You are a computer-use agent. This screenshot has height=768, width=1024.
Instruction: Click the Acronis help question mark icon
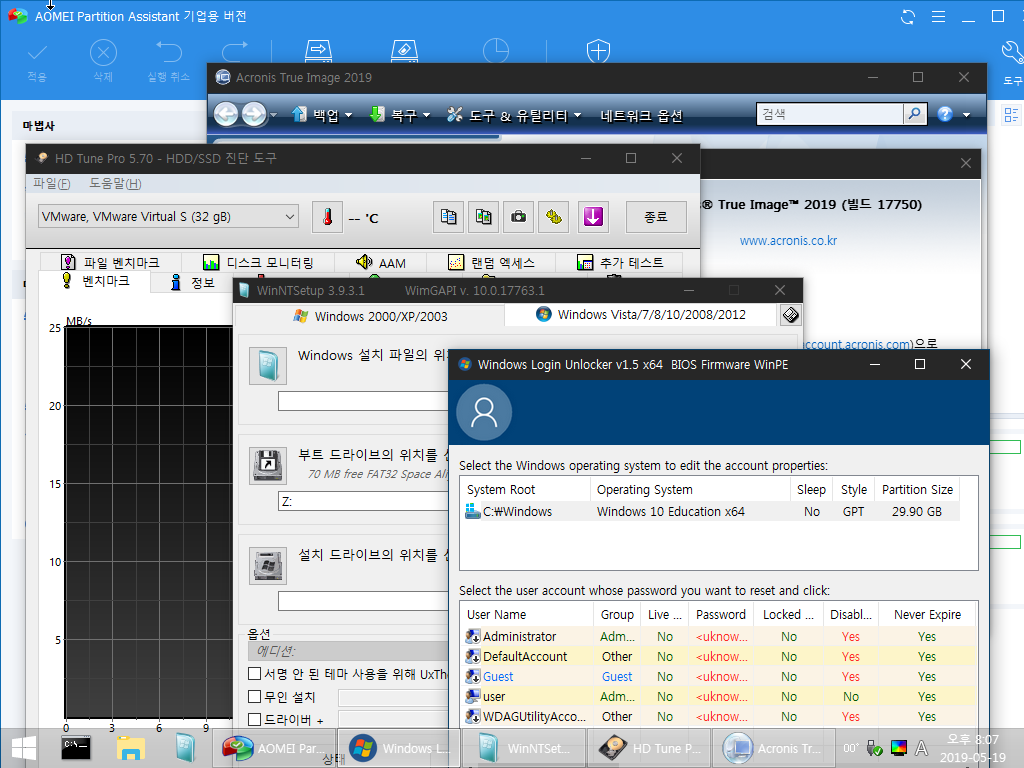point(944,114)
